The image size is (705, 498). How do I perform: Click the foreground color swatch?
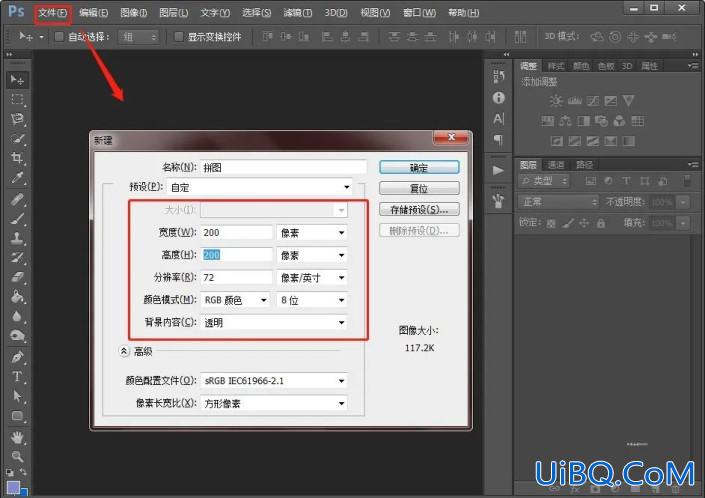(x=13, y=487)
